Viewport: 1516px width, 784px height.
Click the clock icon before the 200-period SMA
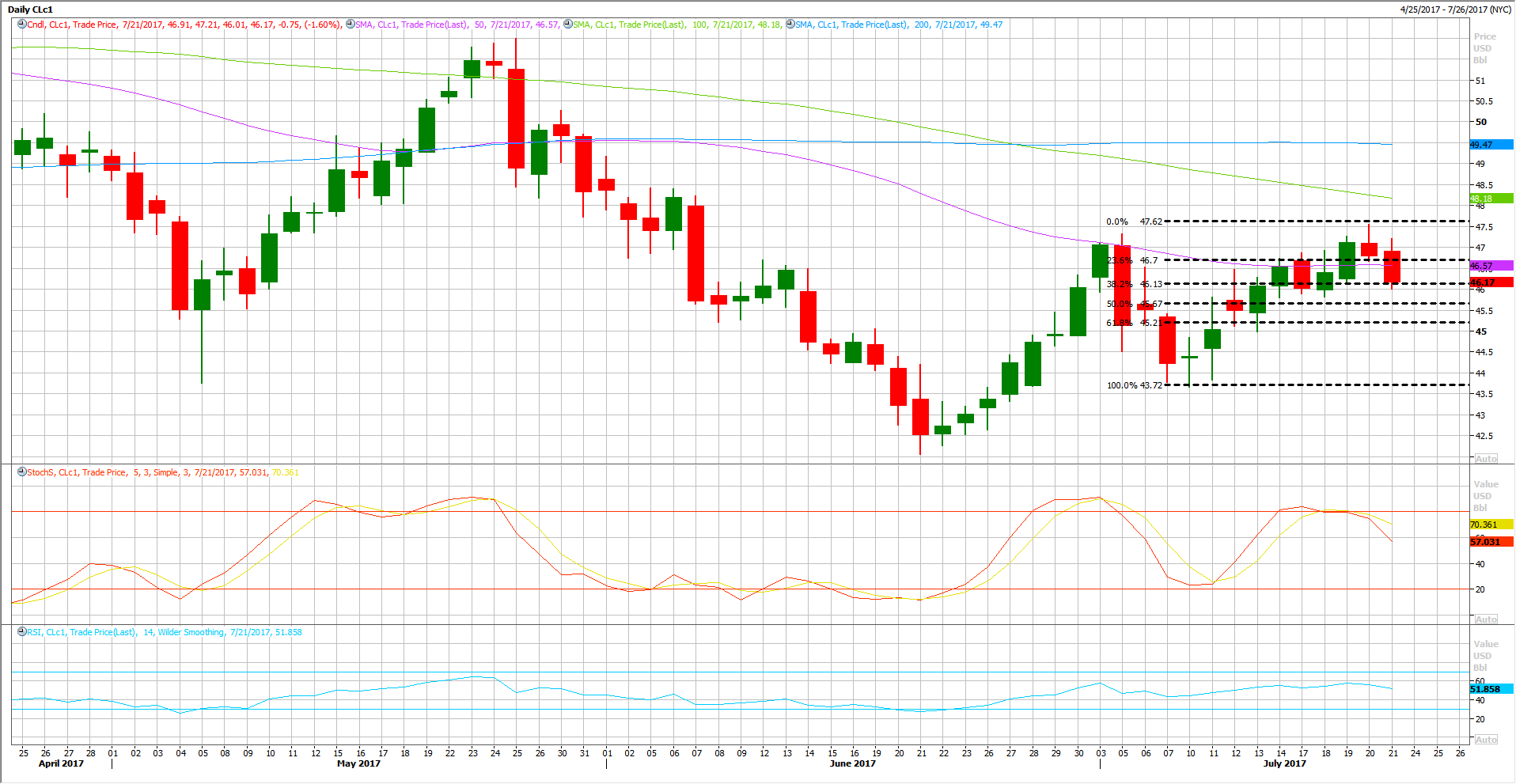pyautogui.click(x=790, y=25)
